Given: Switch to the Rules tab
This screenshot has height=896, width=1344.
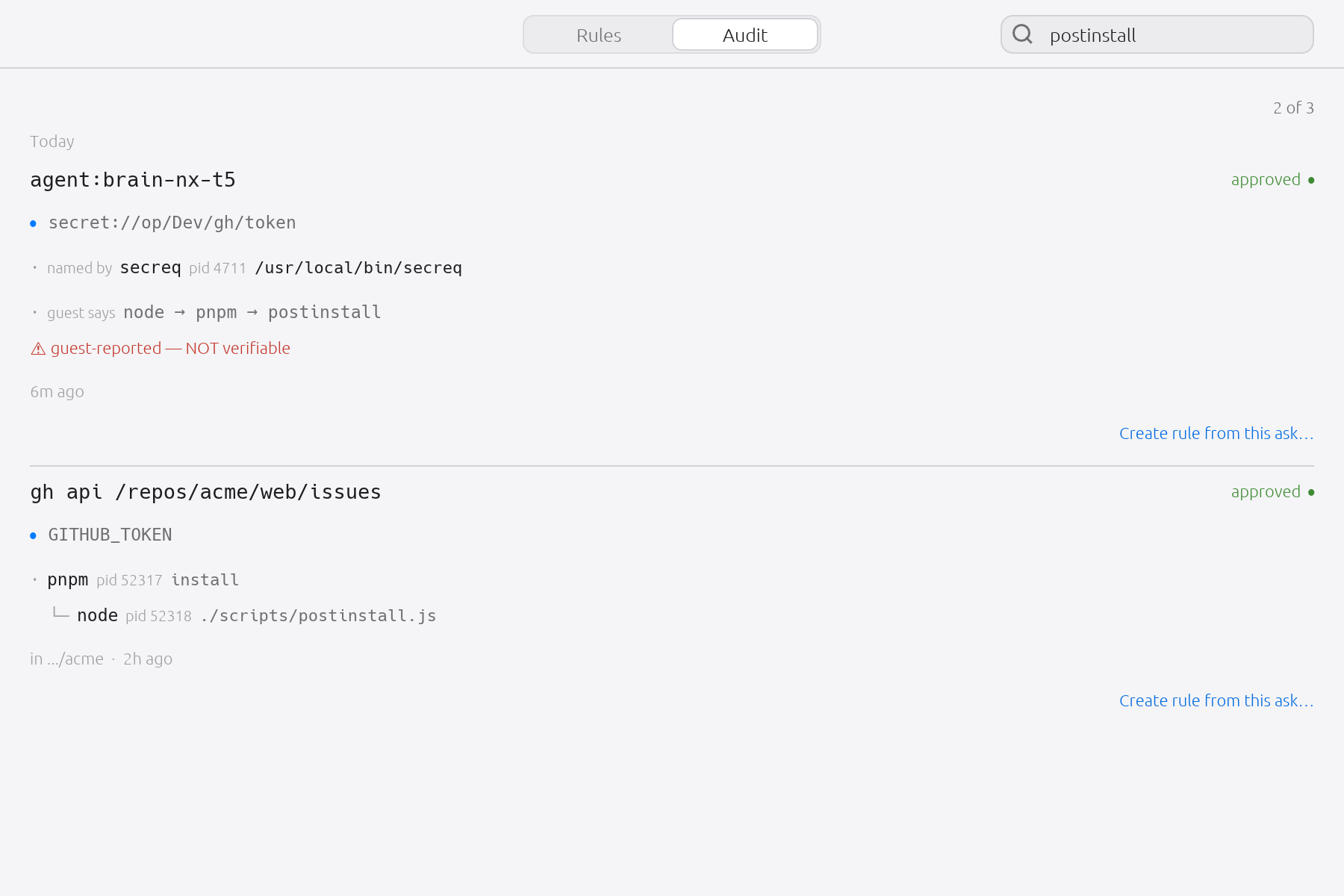Looking at the screenshot, I should pyautogui.click(x=599, y=35).
